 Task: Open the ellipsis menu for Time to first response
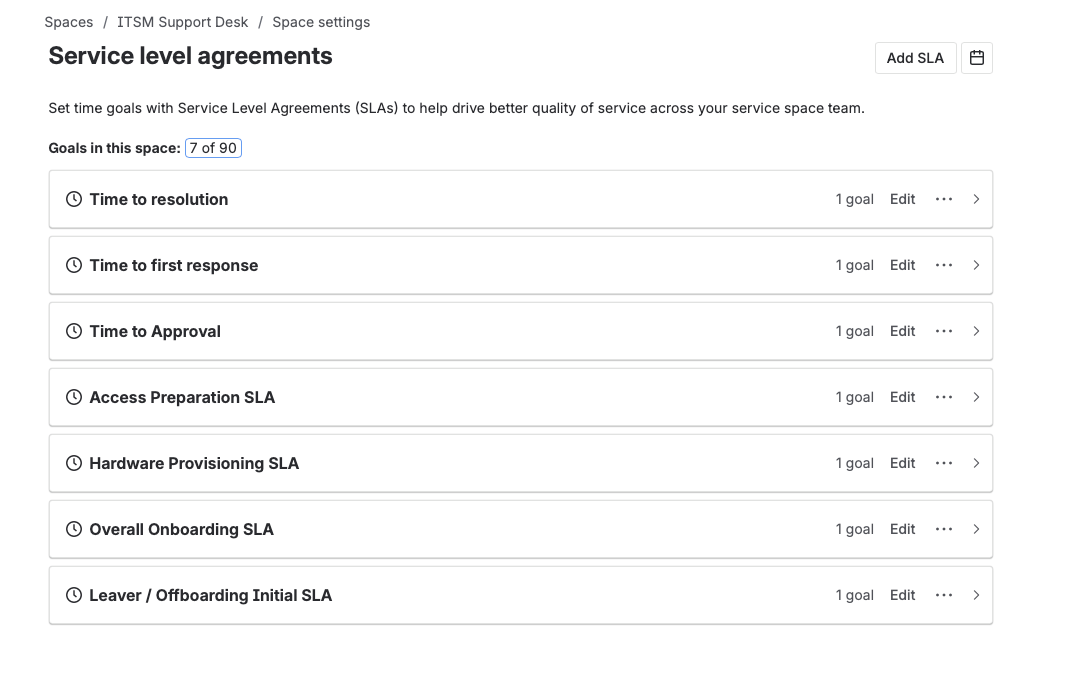944,265
